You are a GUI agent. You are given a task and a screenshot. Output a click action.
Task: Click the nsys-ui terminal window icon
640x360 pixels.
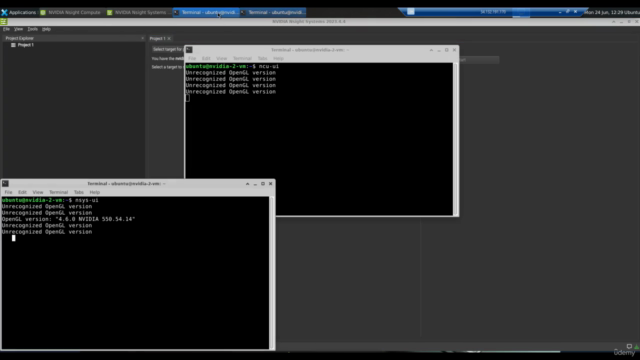[x=5, y=184]
